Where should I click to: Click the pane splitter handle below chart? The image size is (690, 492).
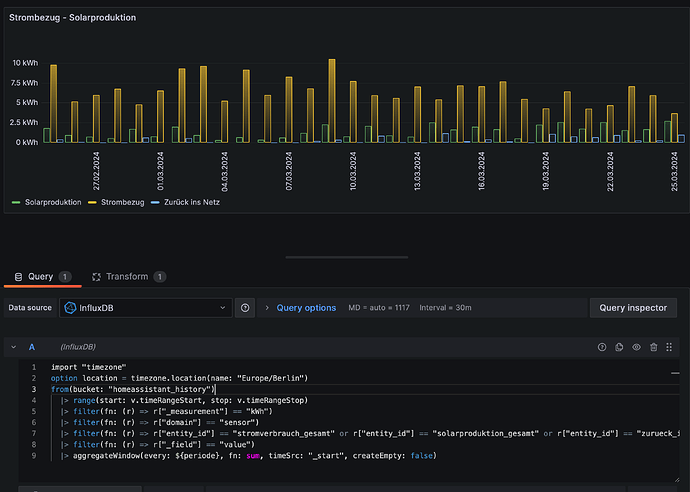347,257
